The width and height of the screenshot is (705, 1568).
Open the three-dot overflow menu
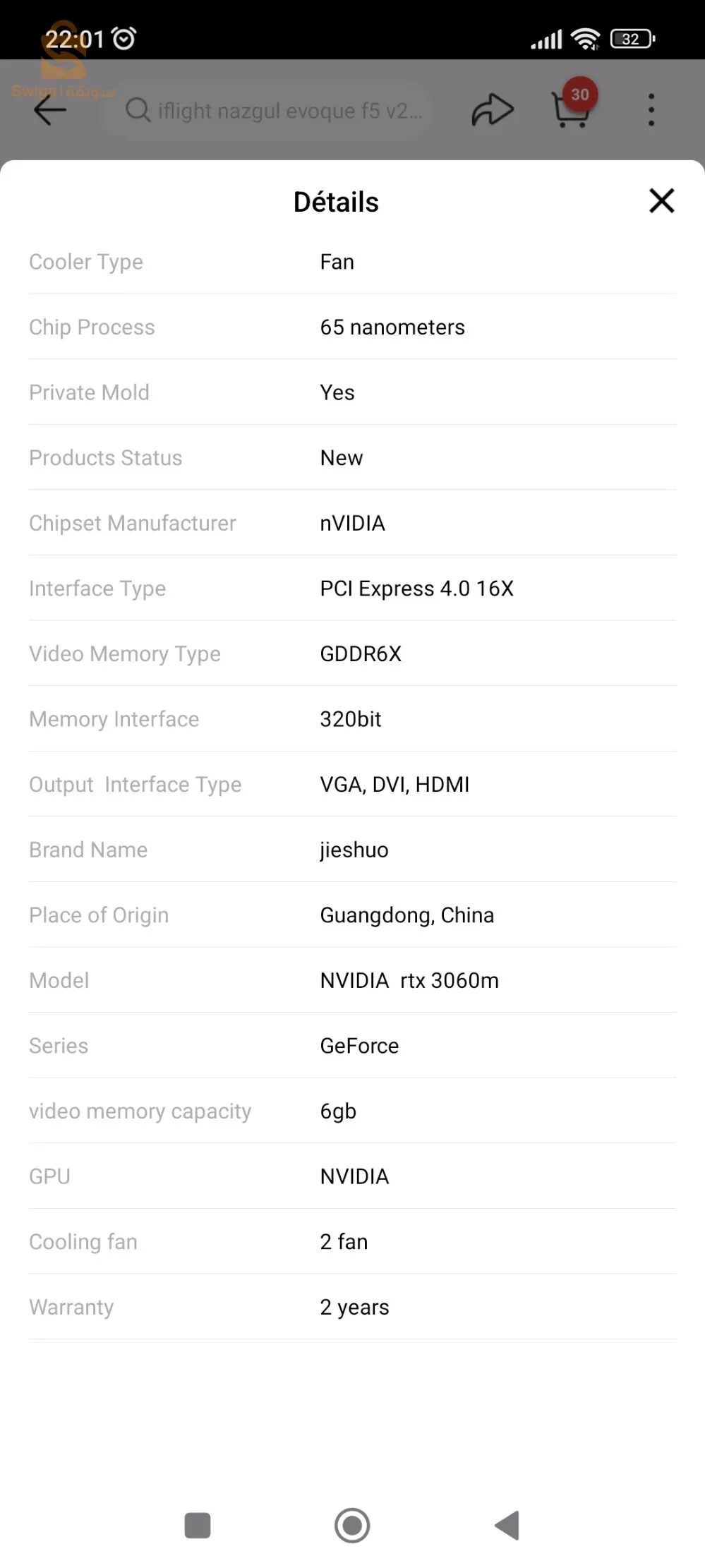pos(651,110)
